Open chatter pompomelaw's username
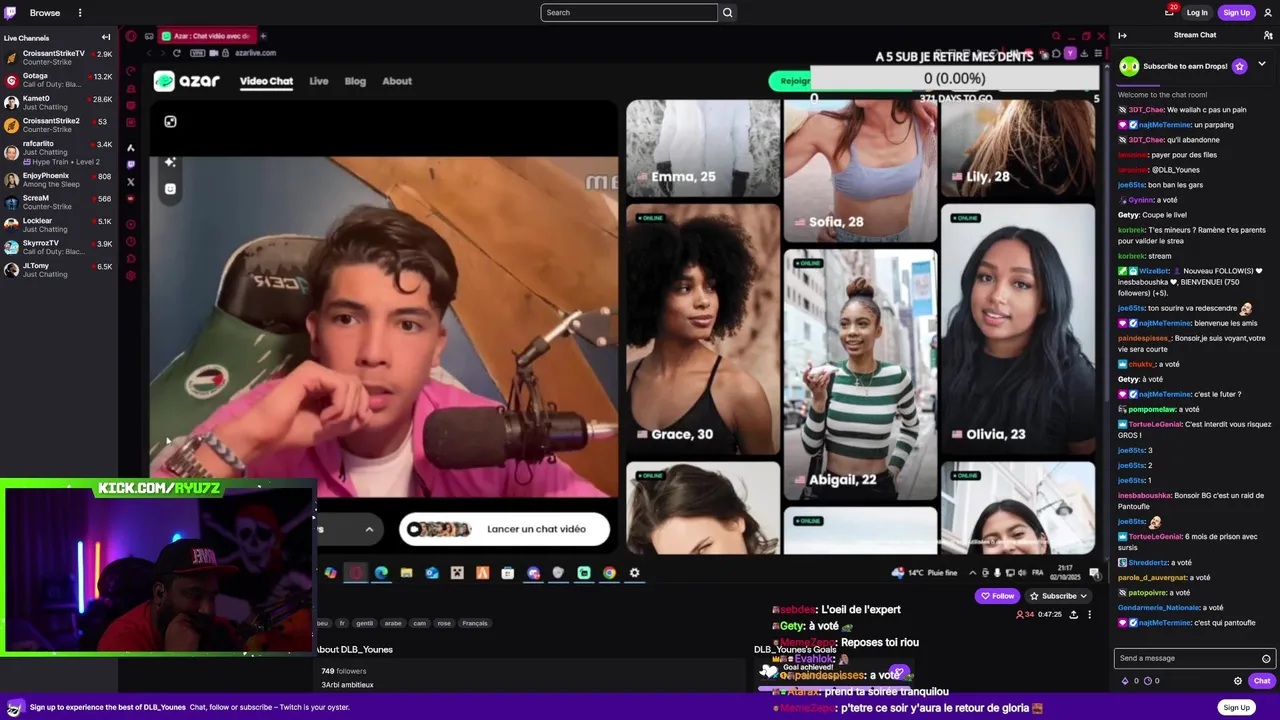Screen dimensions: 1280x720 pyautogui.click(x=1151, y=409)
